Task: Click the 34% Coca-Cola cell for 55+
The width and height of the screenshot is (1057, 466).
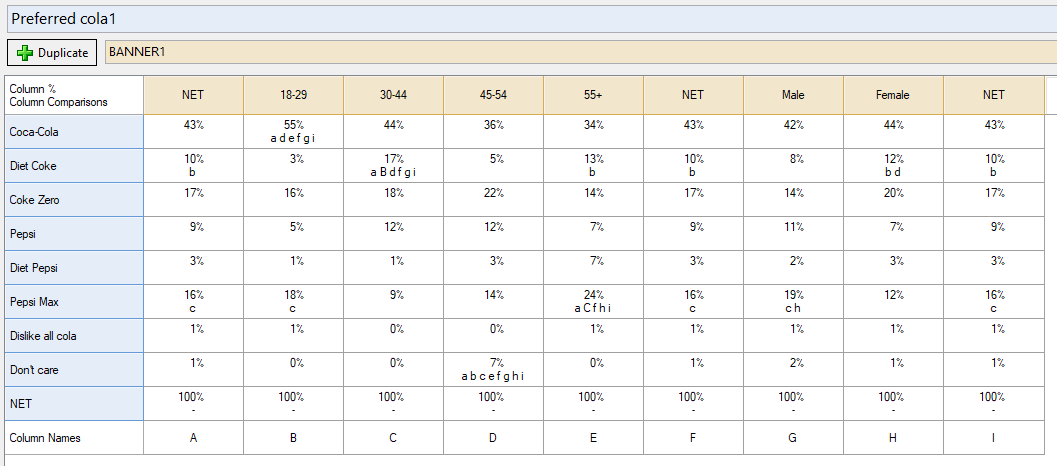Action: tap(593, 132)
